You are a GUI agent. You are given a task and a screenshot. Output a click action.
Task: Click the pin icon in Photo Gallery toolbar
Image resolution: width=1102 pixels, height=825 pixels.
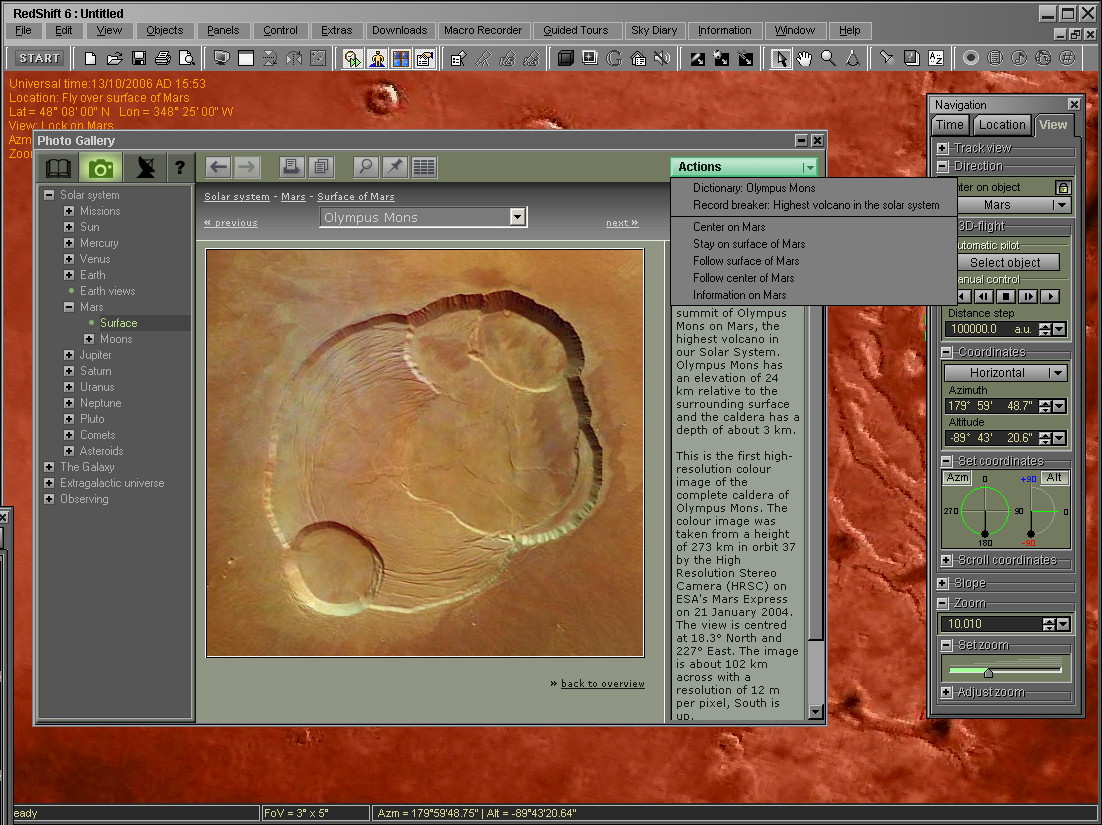pyautogui.click(x=395, y=167)
